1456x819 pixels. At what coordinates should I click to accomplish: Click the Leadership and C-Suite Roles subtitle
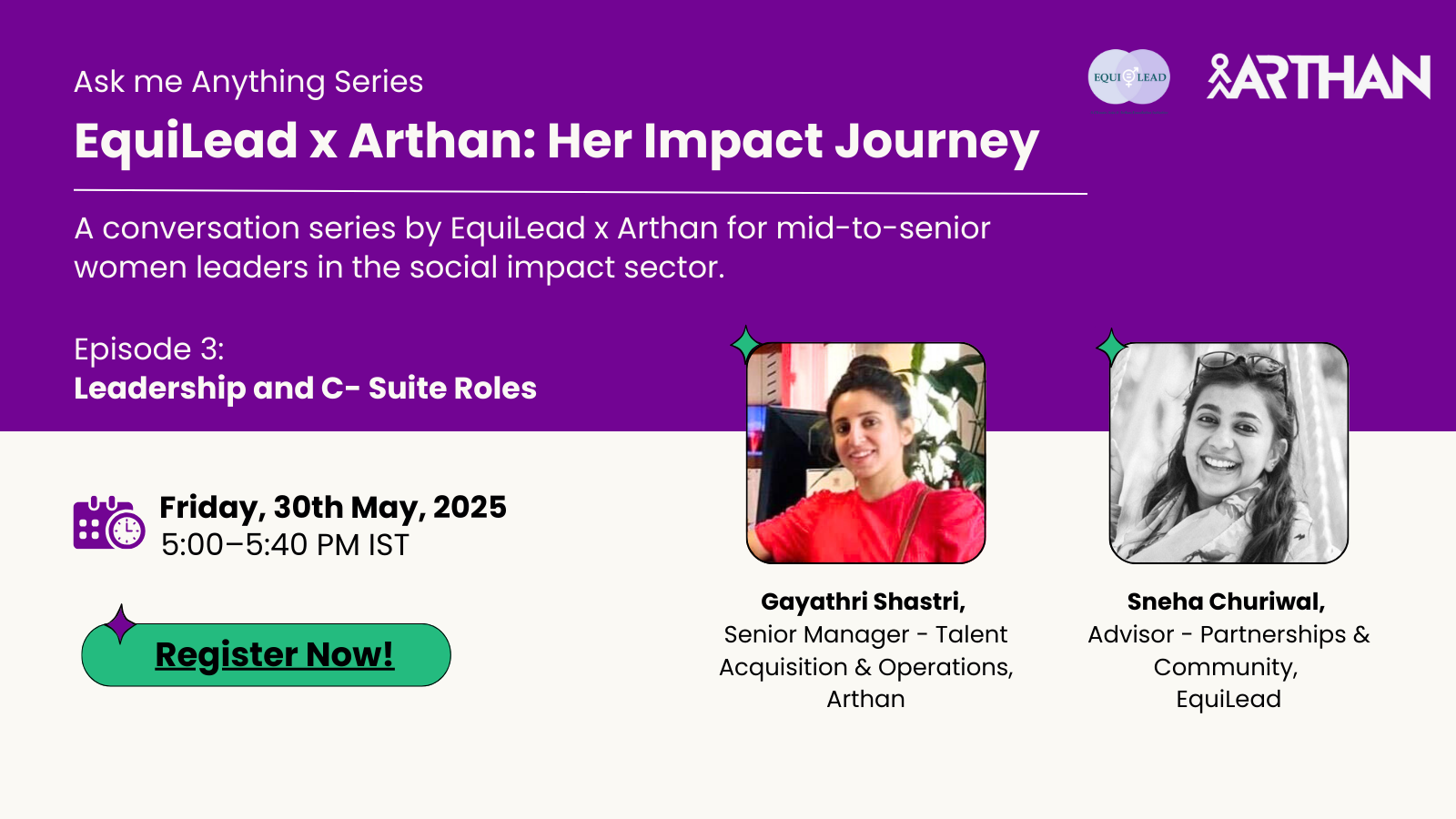pyautogui.click(x=305, y=389)
